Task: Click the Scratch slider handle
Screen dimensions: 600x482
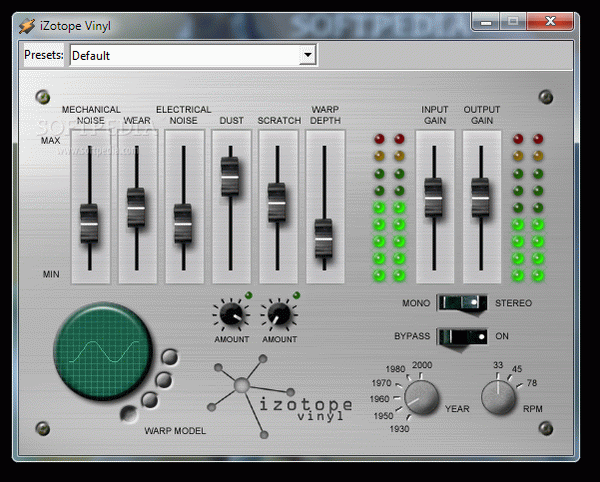Action: 277,203
